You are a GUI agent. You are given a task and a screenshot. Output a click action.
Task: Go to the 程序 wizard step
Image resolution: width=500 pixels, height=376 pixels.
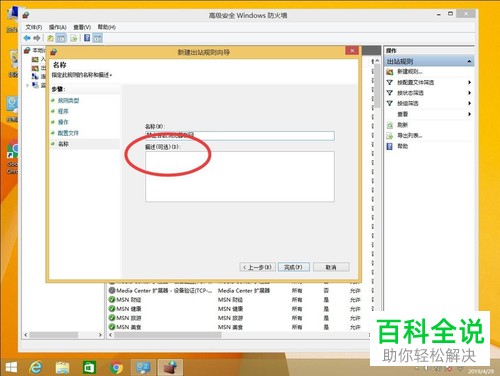tap(63, 111)
